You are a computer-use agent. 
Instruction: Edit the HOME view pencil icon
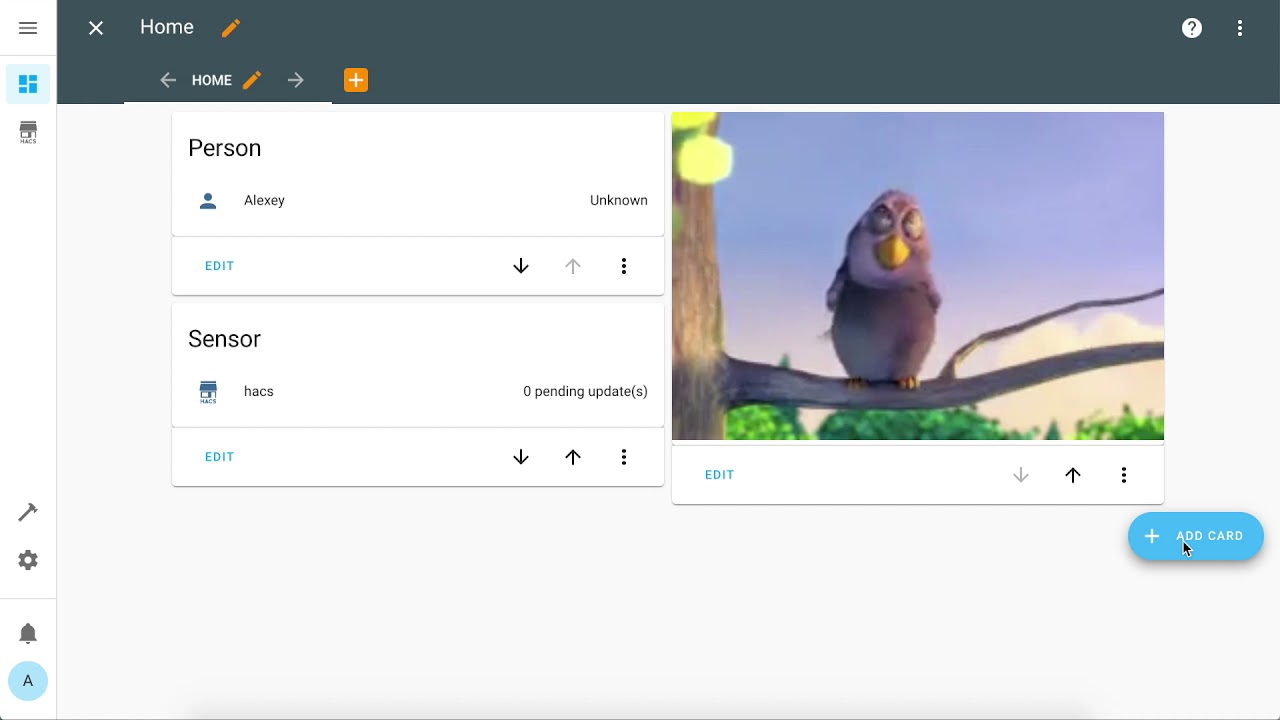pos(252,80)
